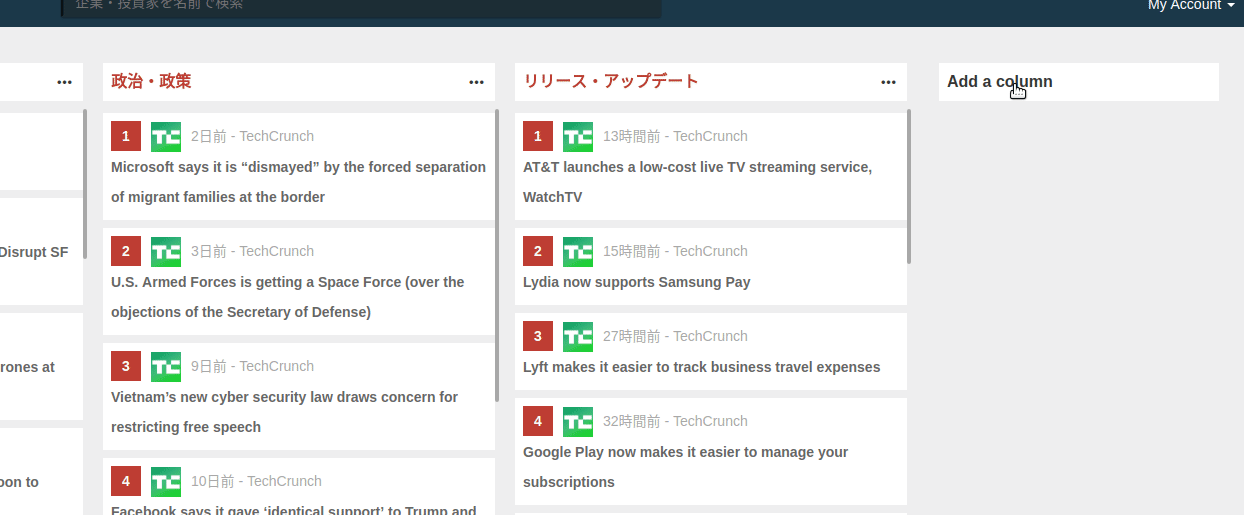Click TechCrunch logo on Vietnam cyber security article

coord(166,366)
